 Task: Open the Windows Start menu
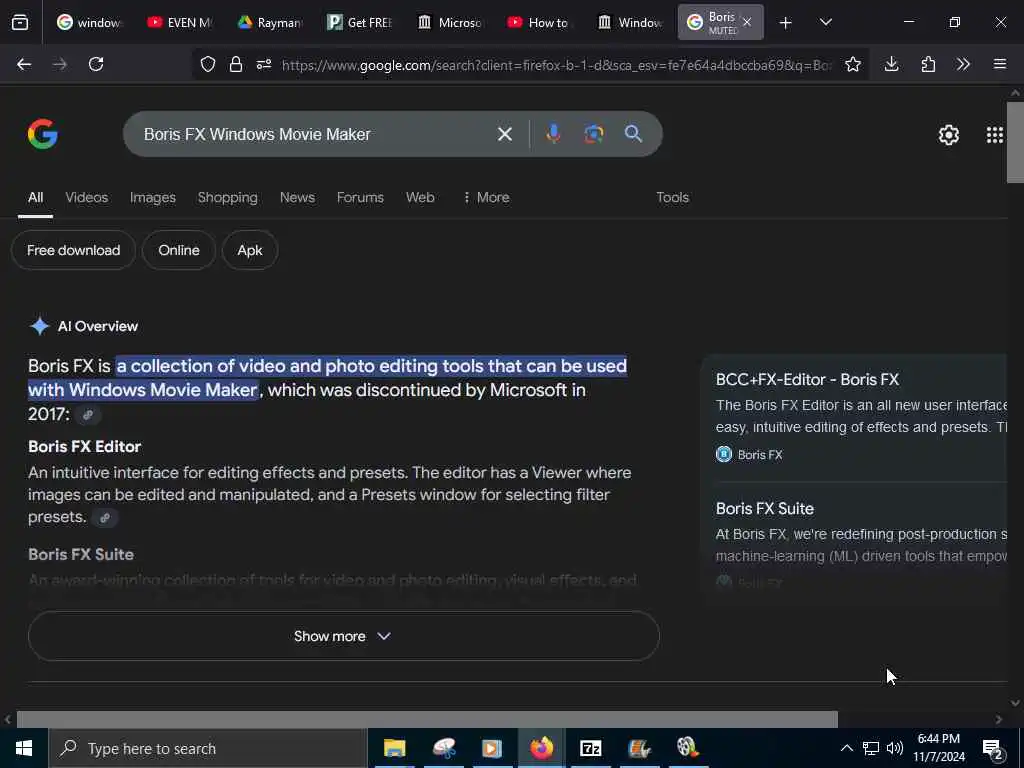coord(24,748)
